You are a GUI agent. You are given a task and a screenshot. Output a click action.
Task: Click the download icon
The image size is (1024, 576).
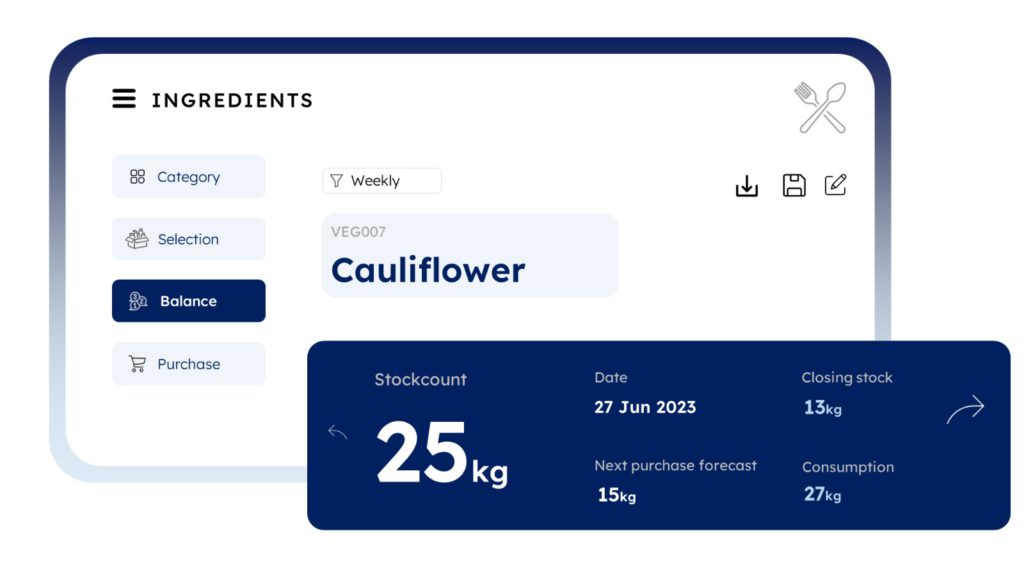747,186
